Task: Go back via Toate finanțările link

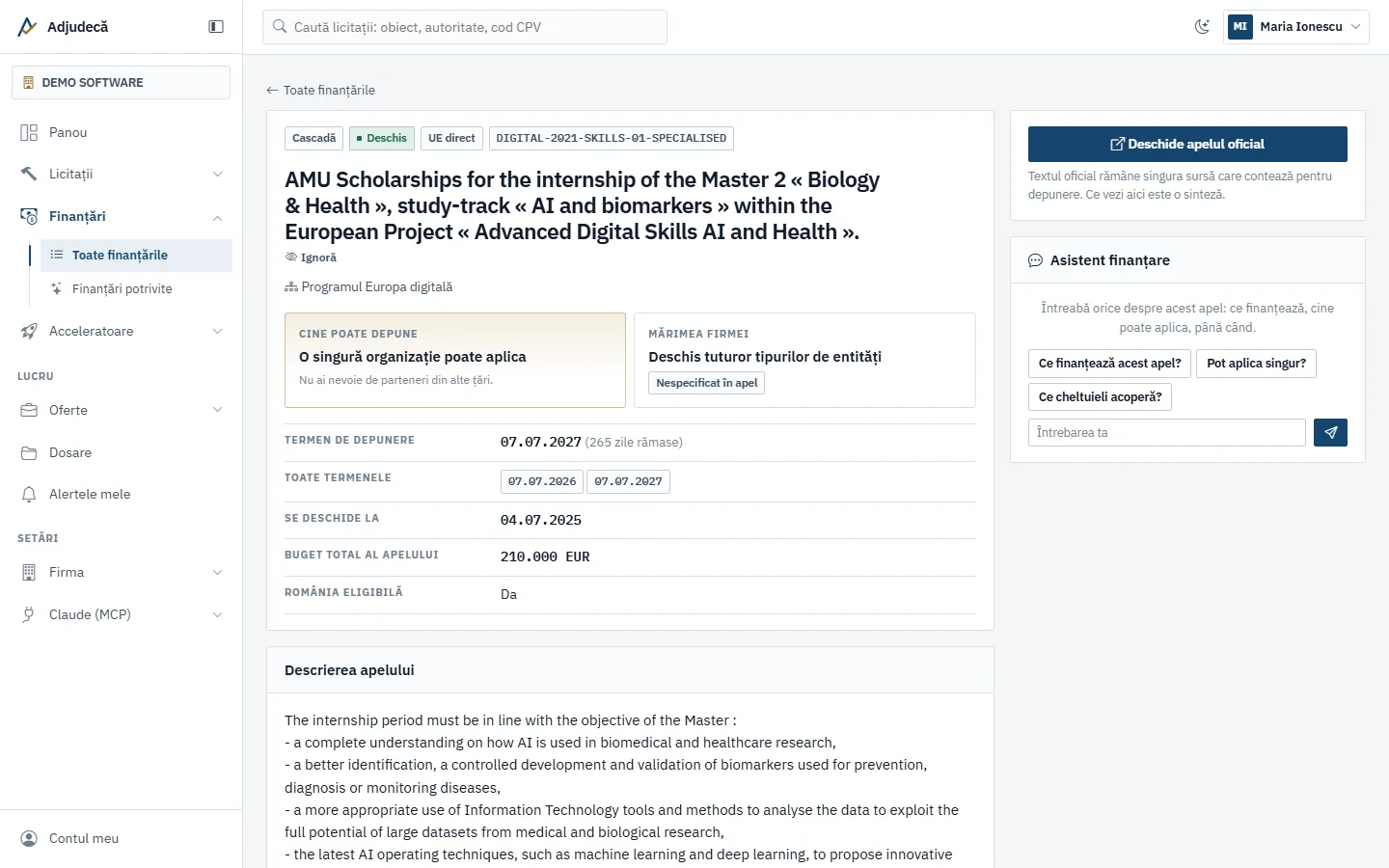Action: click(x=320, y=90)
